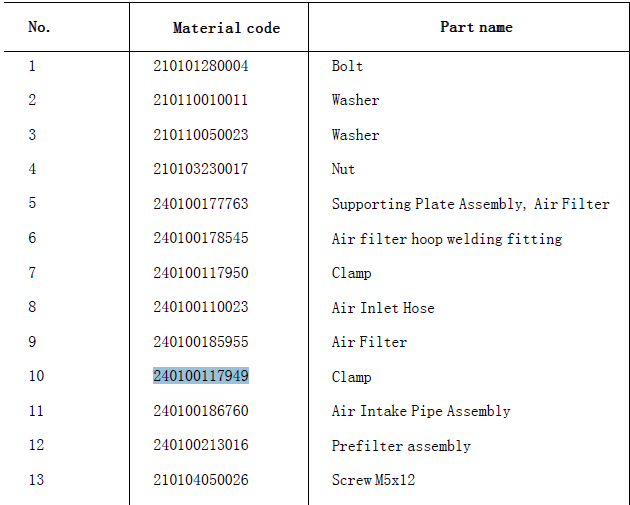
Task: Click material code 210103230017
Action: tap(201, 169)
